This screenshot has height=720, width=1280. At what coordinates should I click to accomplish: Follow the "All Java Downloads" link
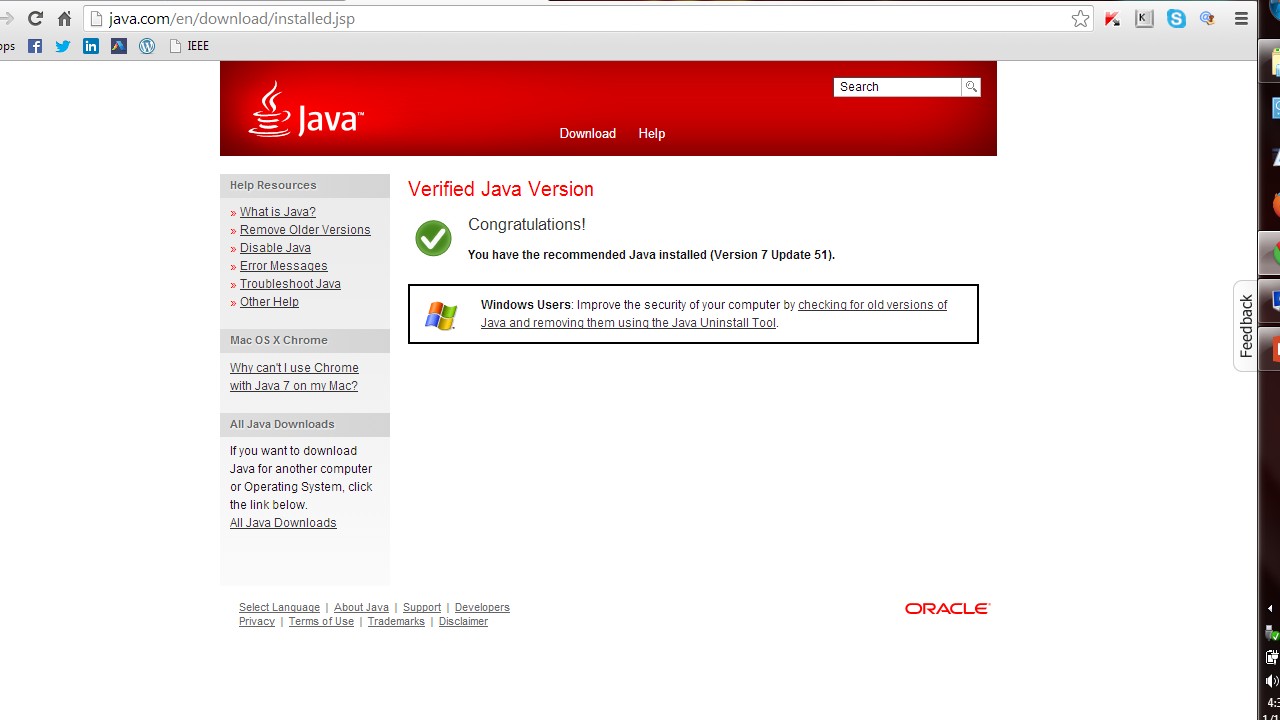coord(283,523)
